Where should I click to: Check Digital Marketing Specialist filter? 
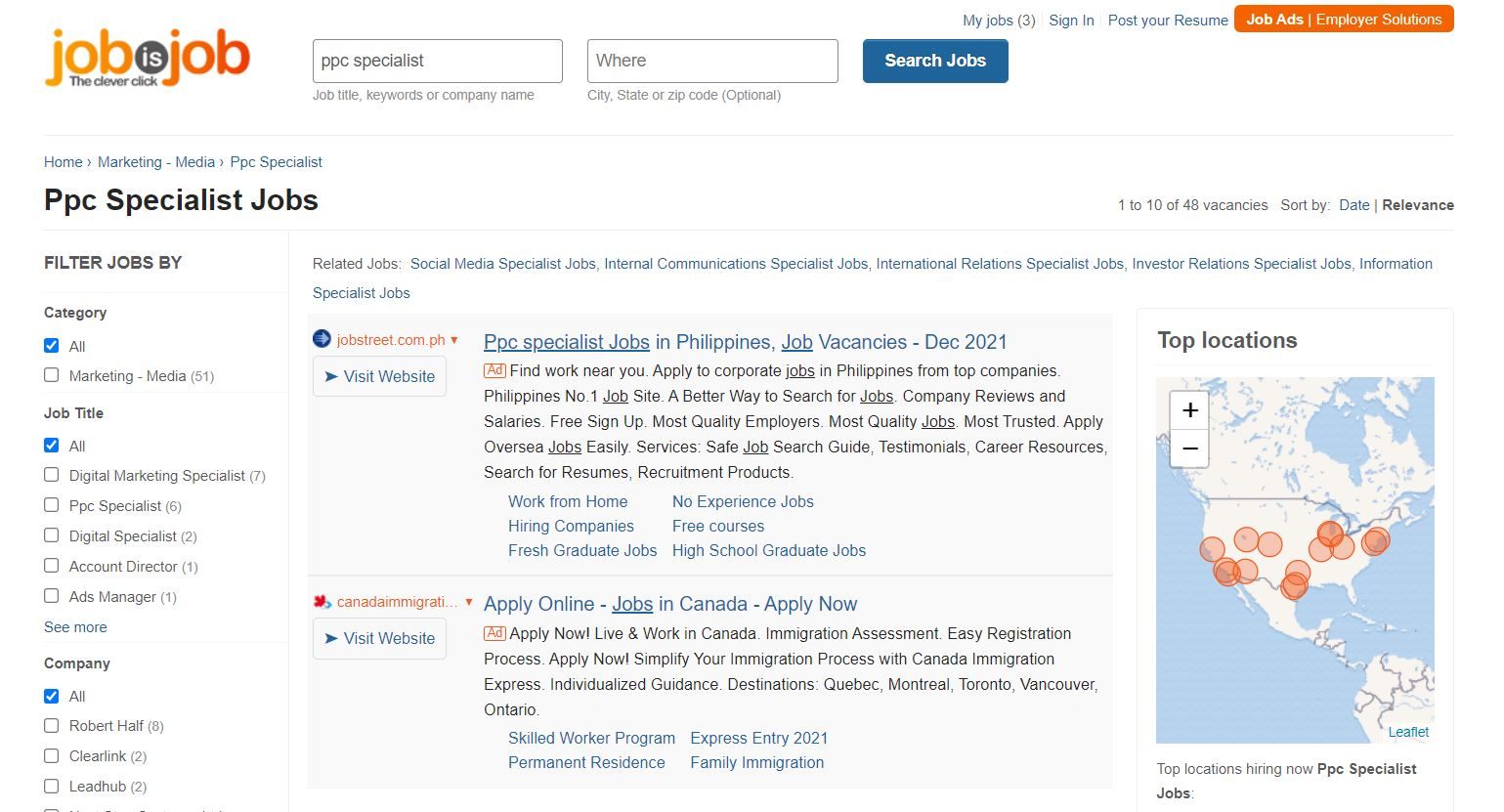click(52, 475)
